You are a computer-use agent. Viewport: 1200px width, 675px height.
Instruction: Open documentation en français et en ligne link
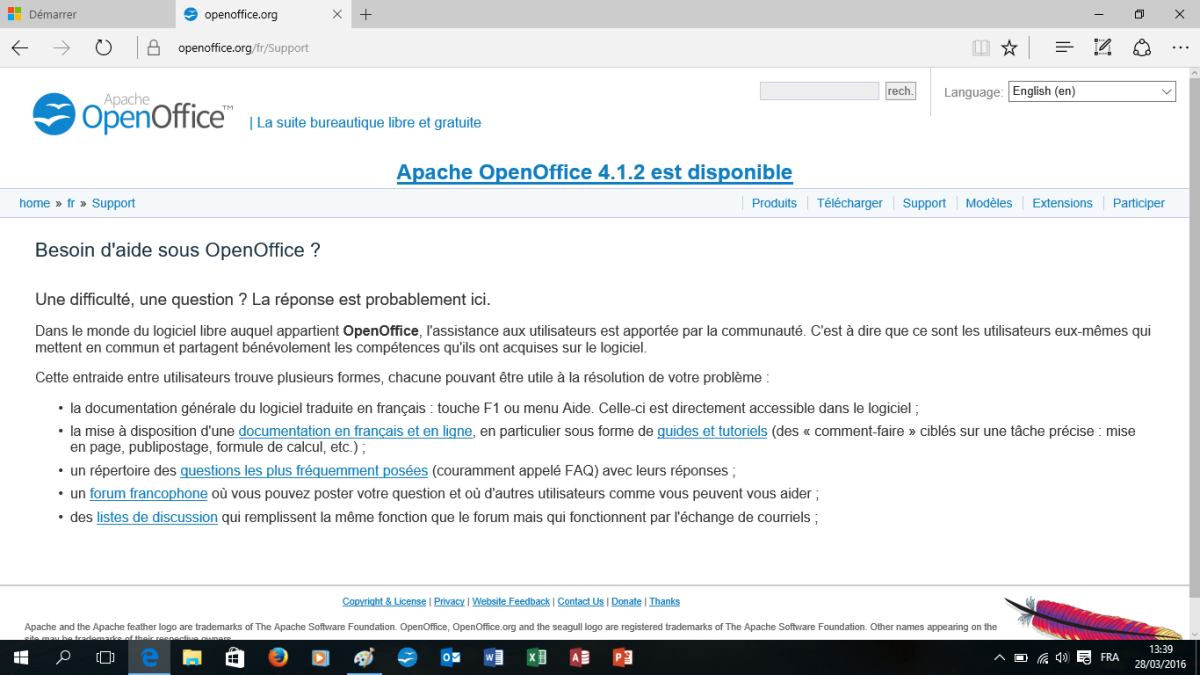point(355,431)
